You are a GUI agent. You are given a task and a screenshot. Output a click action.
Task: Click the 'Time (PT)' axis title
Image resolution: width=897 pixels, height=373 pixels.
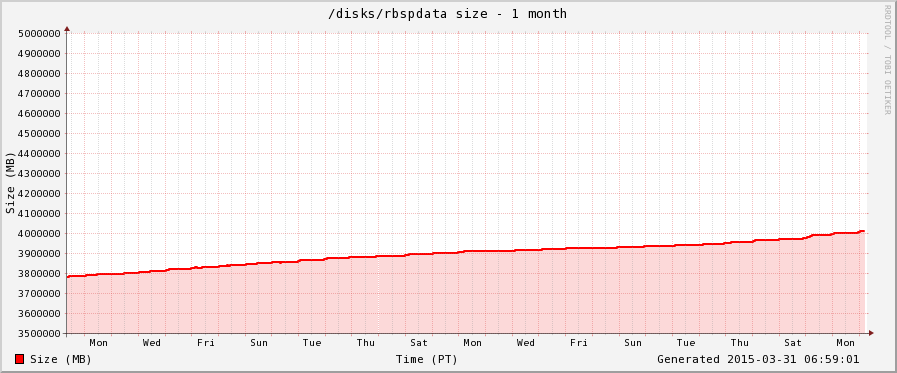coord(427,359)
